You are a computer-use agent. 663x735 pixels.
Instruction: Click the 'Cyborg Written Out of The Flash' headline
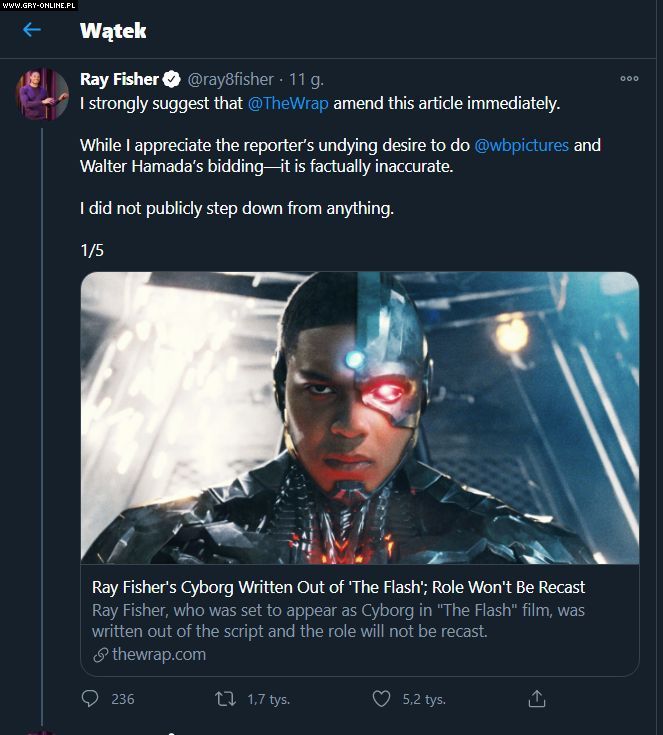(338, 587)
